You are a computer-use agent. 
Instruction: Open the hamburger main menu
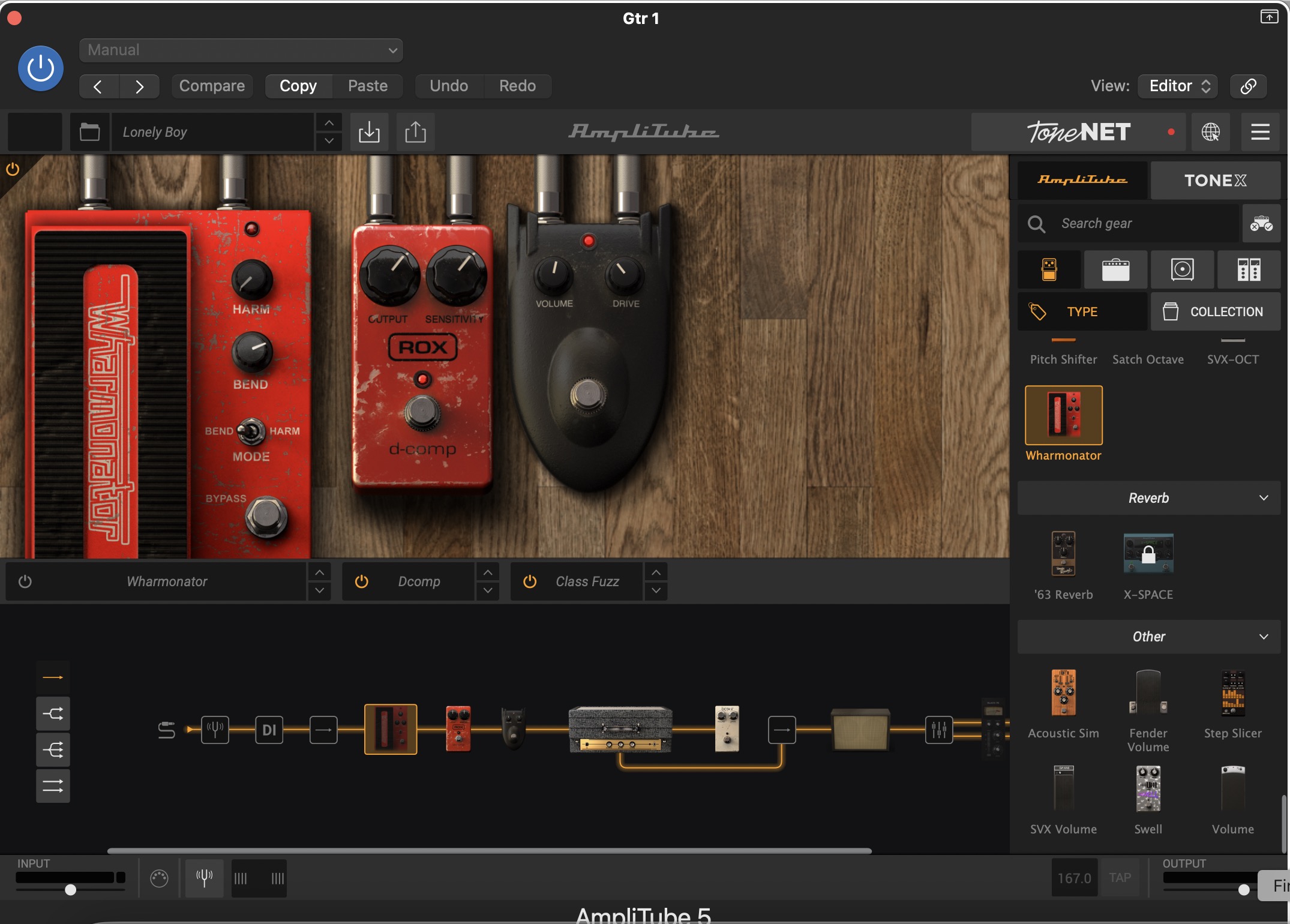pos(1260,132)
